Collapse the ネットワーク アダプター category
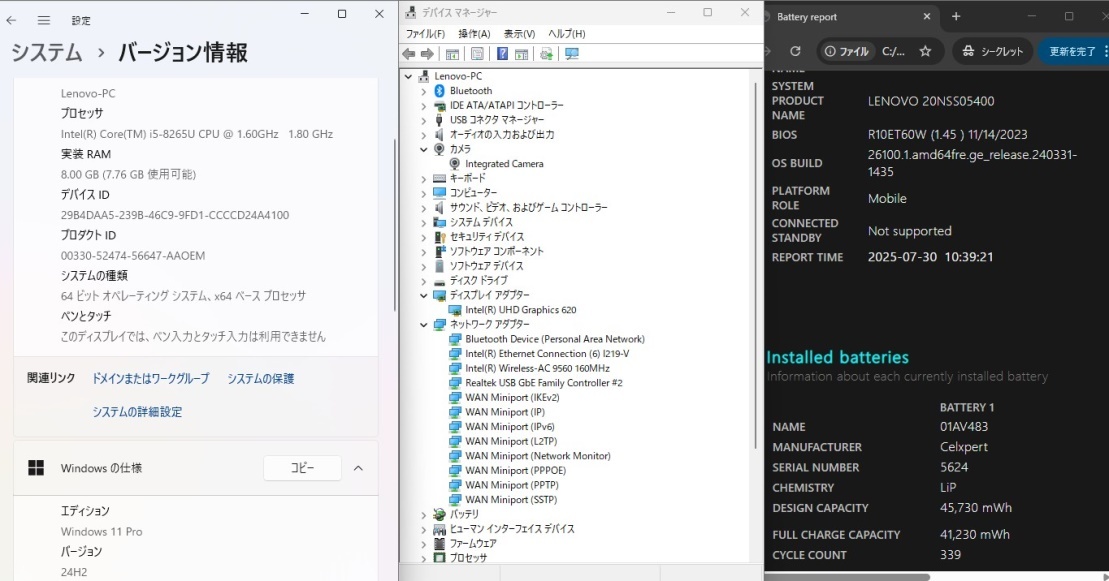 point(423,325)
